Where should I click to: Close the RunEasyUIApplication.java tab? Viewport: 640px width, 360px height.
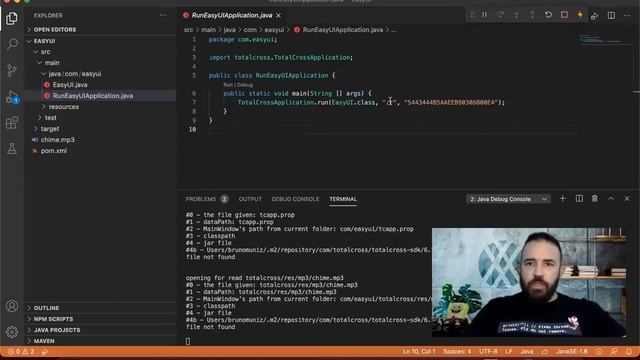click(278, 16)
